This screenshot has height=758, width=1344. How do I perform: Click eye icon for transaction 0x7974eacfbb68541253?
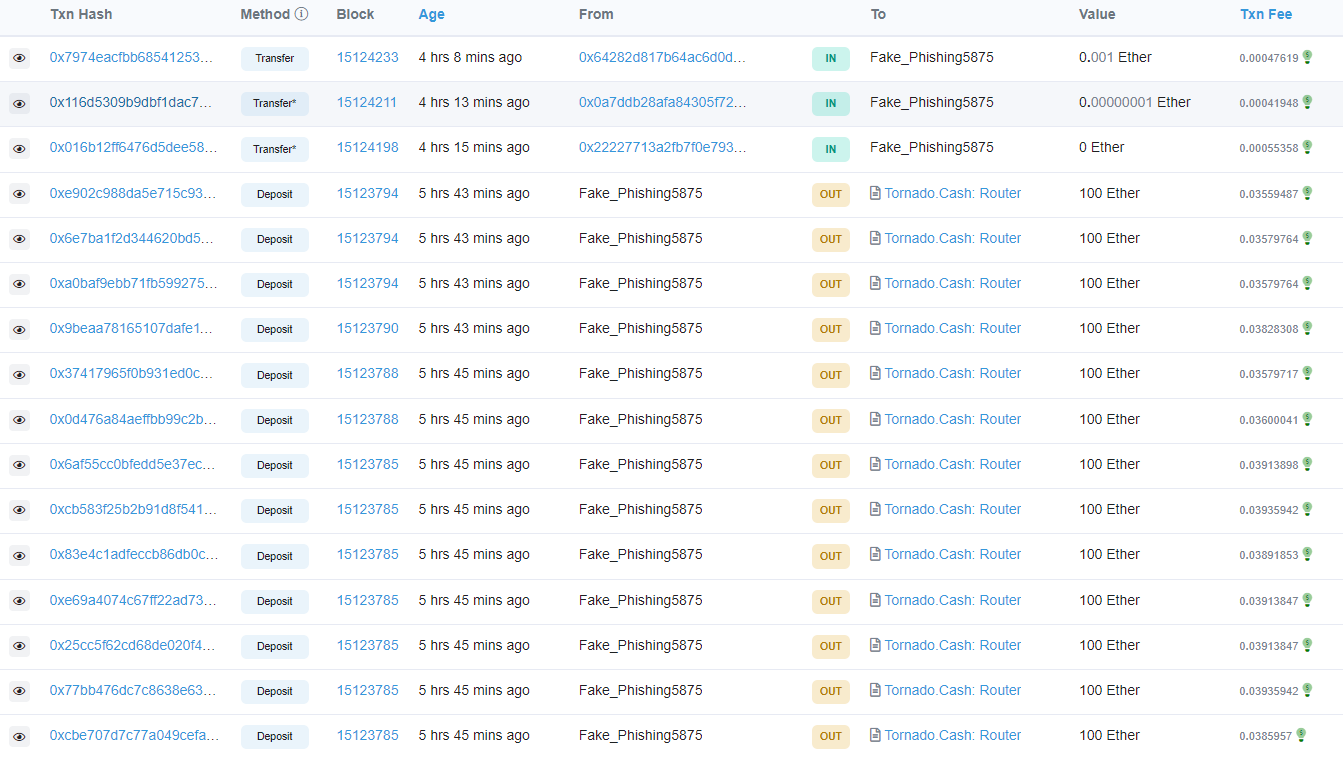tap(19, 59)
